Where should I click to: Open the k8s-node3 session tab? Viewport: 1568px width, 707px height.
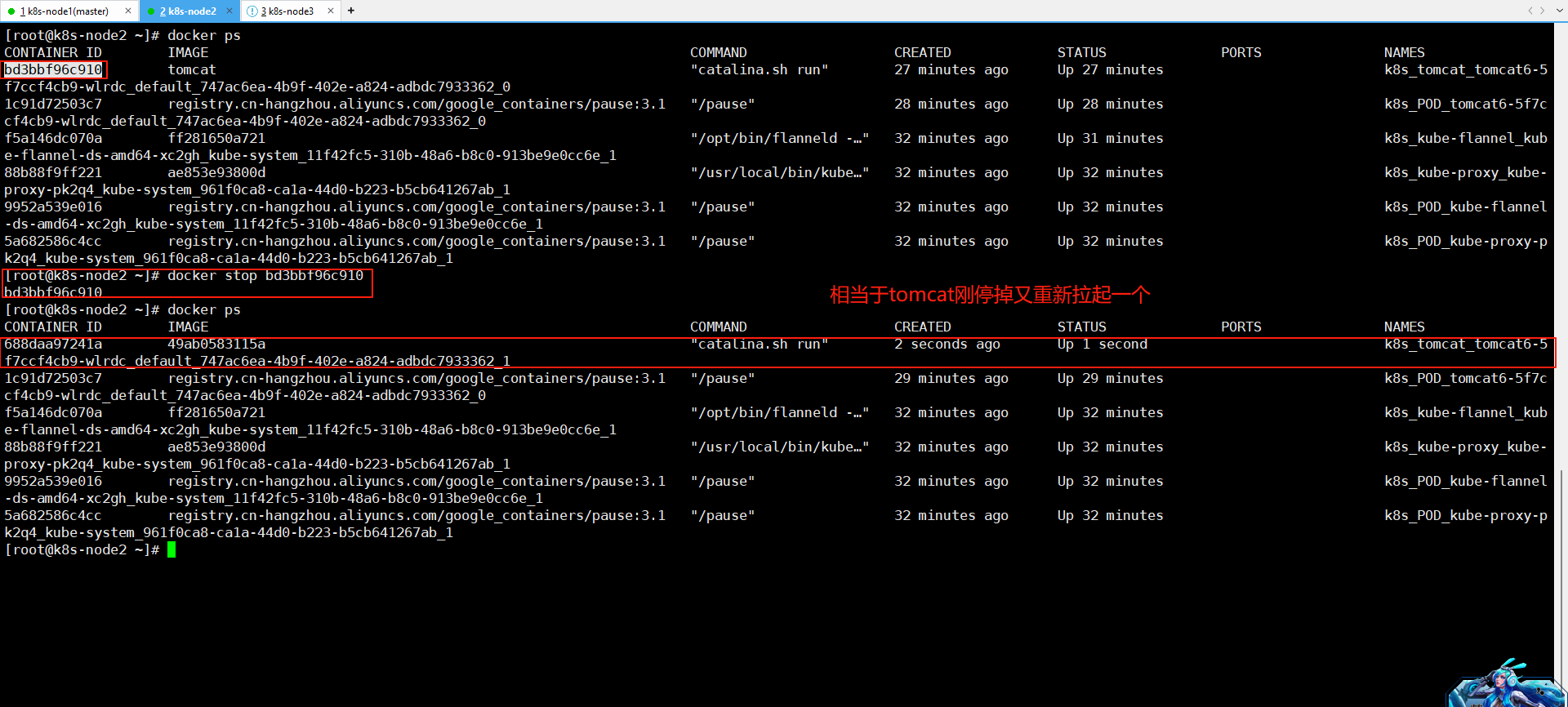coord(291,11)
